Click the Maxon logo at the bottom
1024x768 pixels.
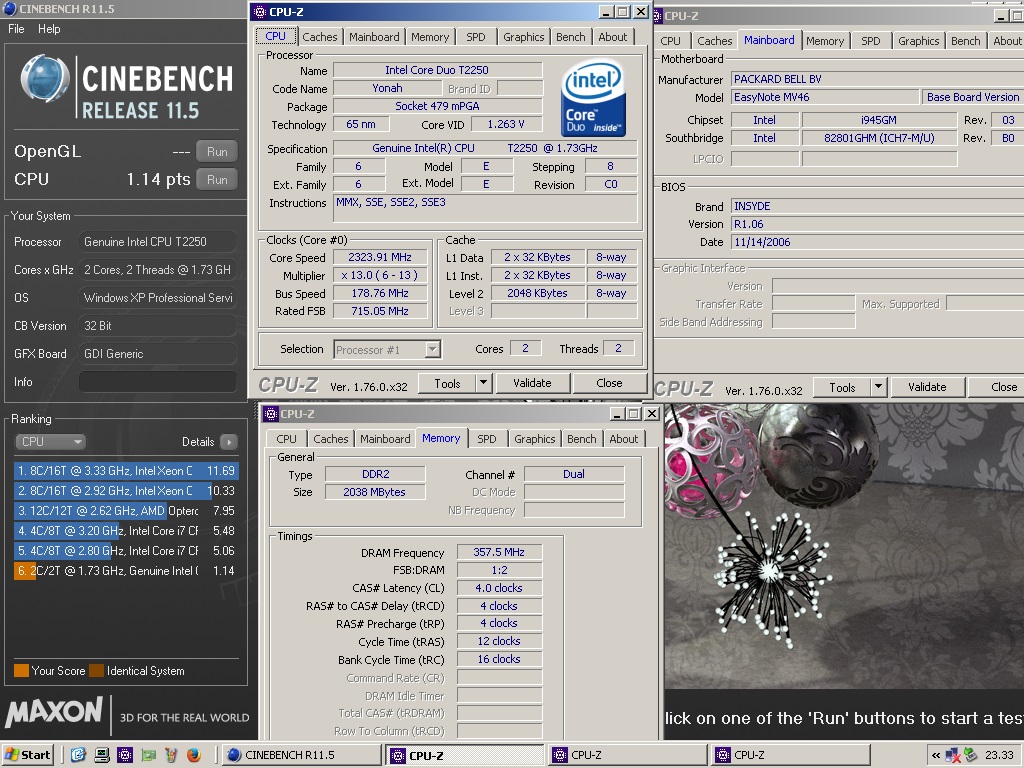point(54,712)
